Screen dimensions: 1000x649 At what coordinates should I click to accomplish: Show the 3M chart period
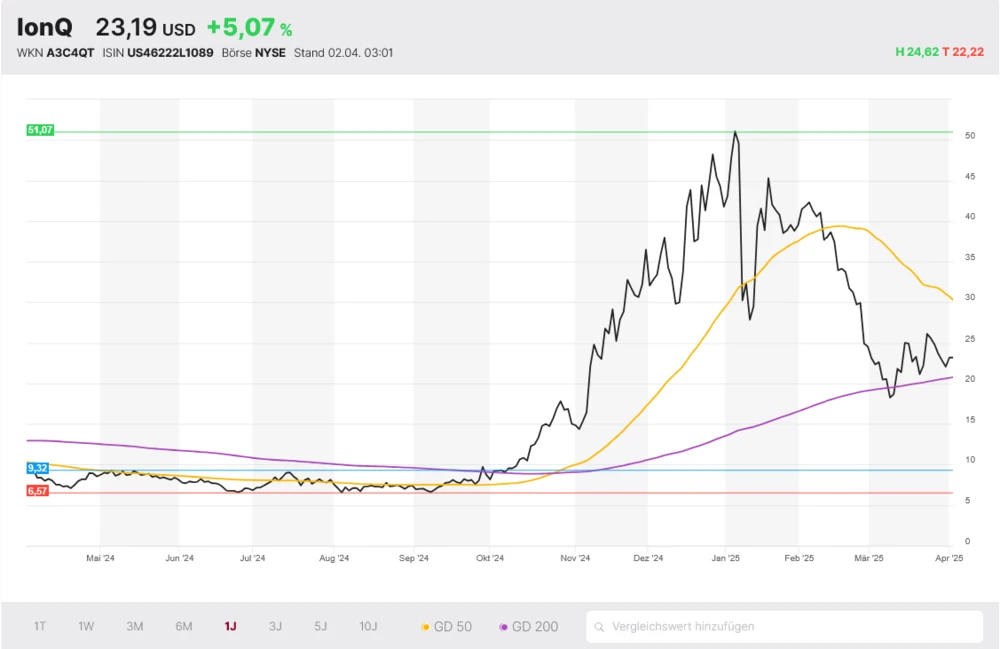click(135, 627)
